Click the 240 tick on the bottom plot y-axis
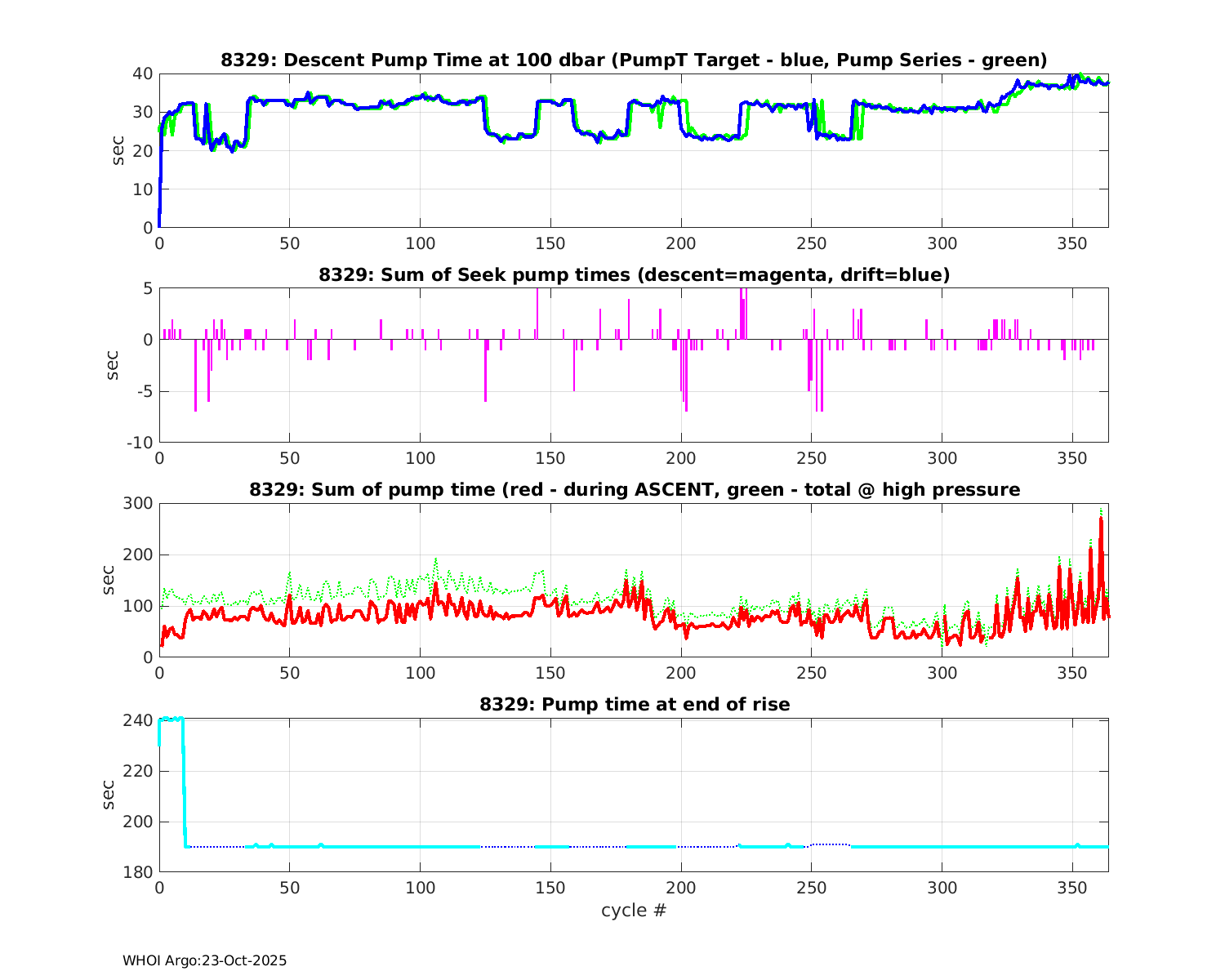This screenshot has width=1225, height=980. tap(138, 720)
